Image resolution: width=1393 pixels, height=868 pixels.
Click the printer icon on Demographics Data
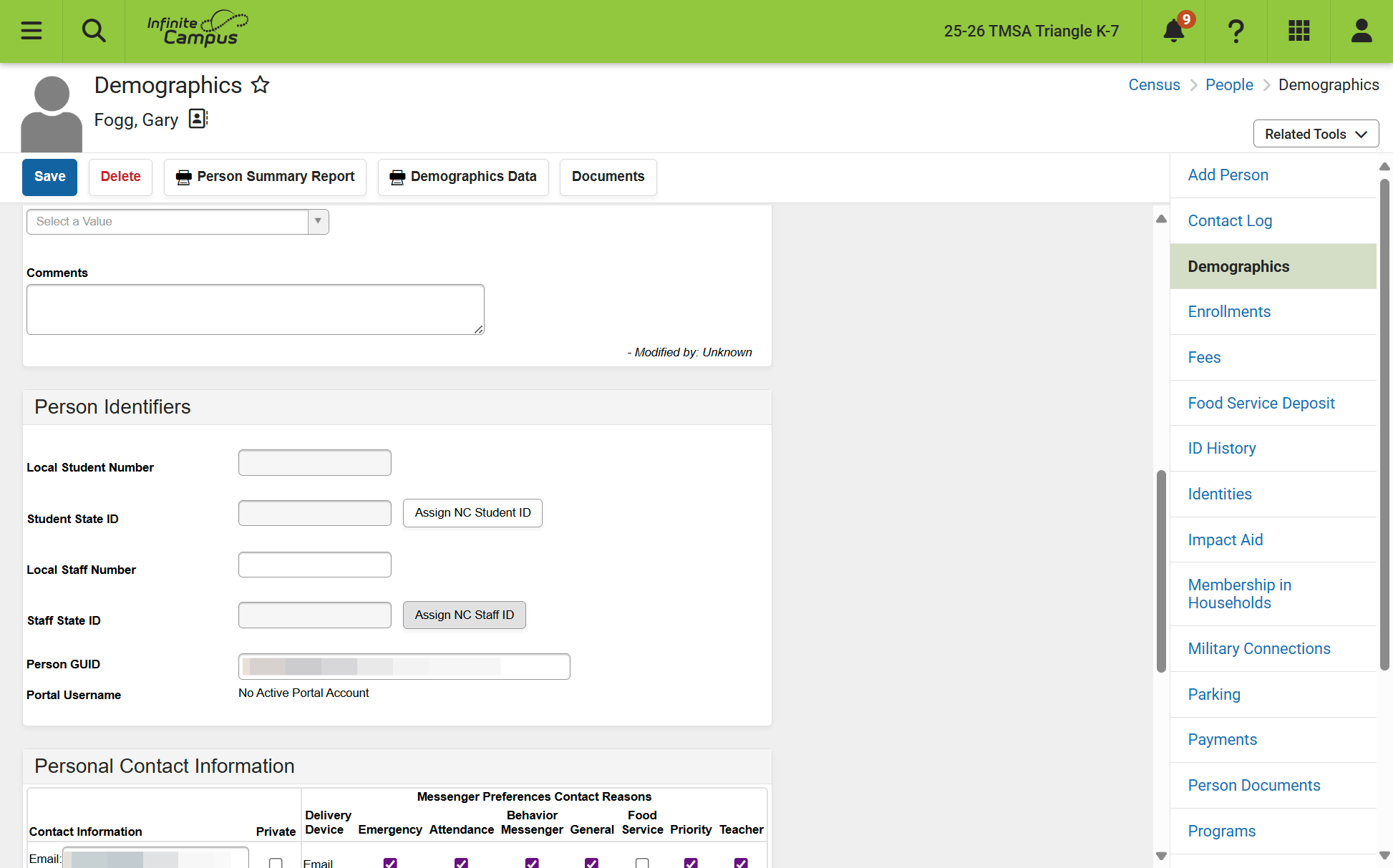(x=397, y=177)
